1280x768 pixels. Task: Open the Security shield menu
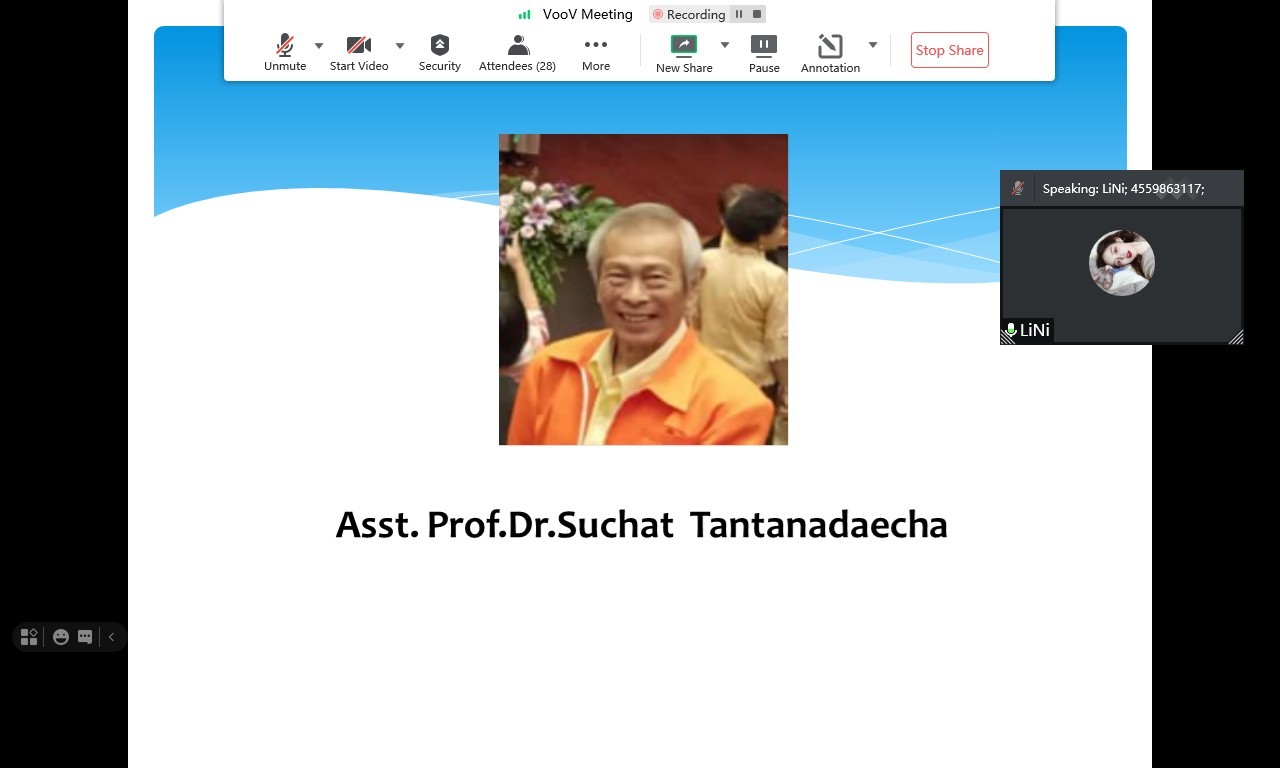(x=440, y=52)
